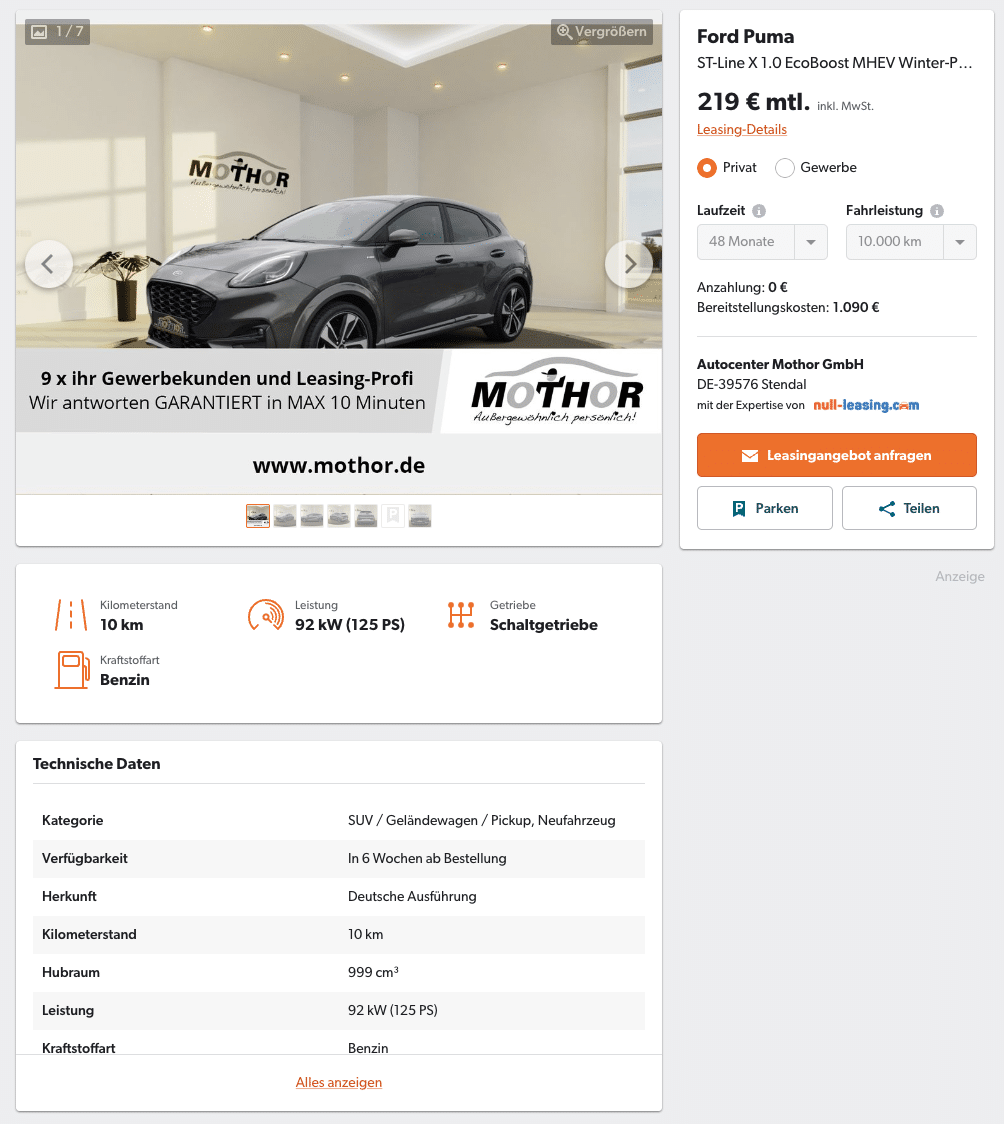
Task: Click the image counter icon 1/7
Action: pyautogui.click(x=39, y=32)
